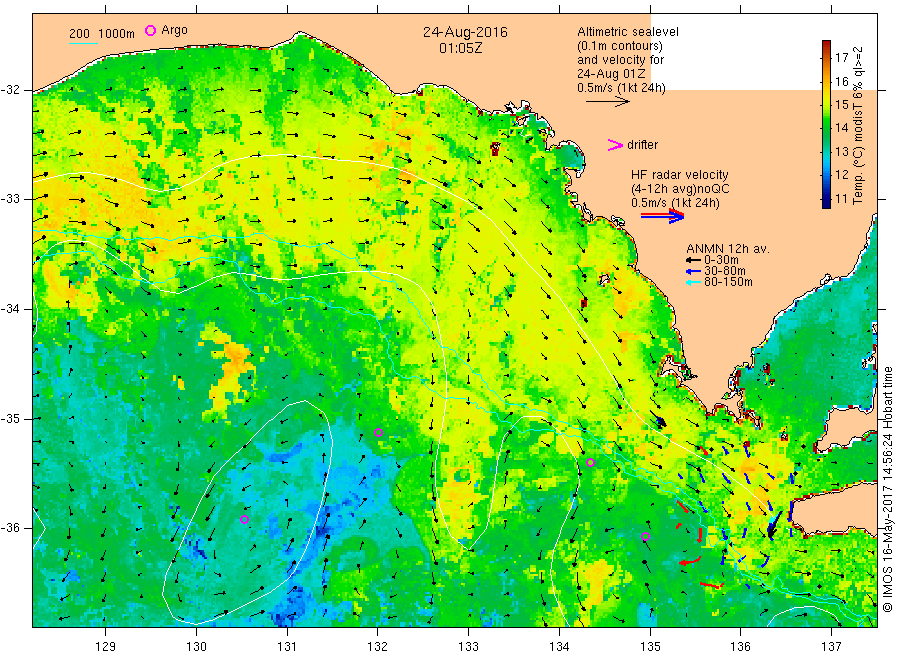Image resolution: width=900 pixels, height=660 pixels.
Task: Click the magenta drifter legend arrowhead
Action: 615,145
